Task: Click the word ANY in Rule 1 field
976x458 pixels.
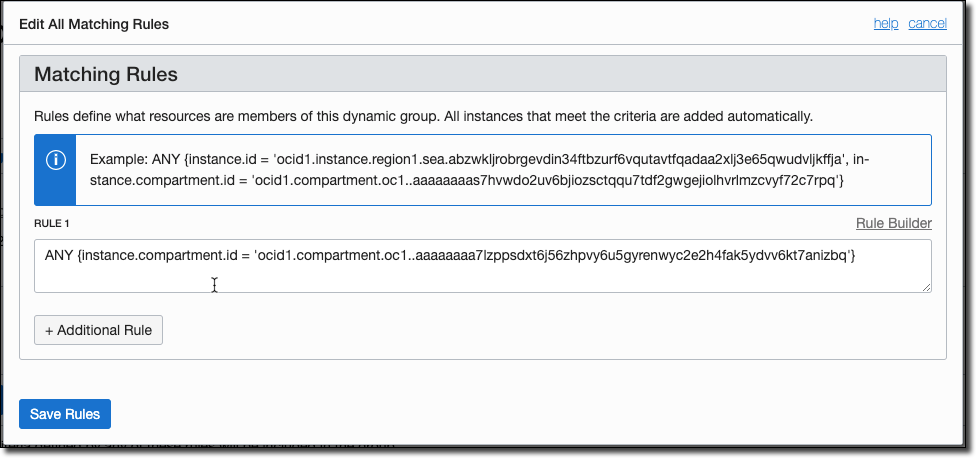Action: tap(58, 256)
